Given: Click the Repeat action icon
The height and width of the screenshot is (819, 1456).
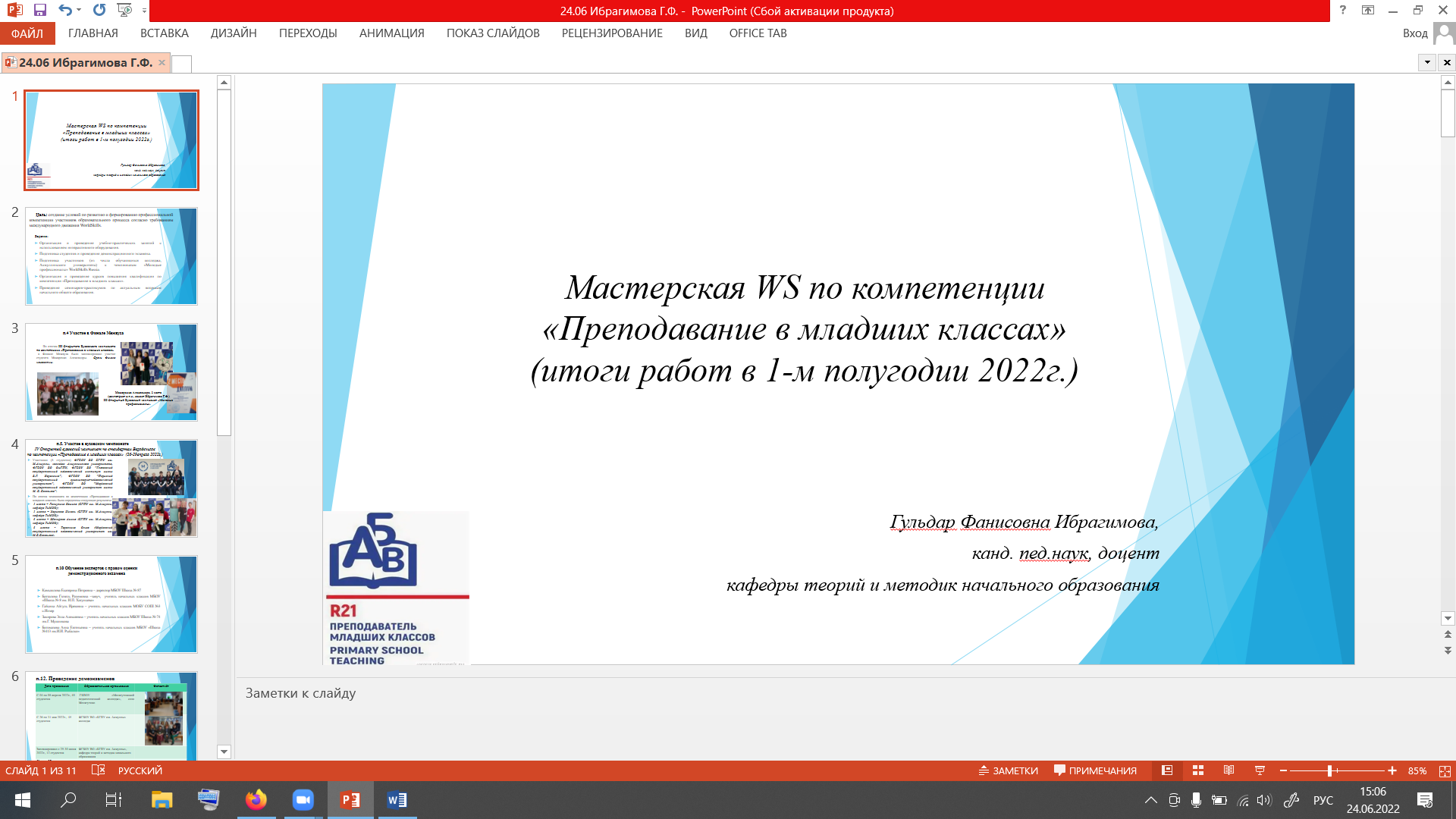Looking at the screenshot, I should (x=99, y=11).
